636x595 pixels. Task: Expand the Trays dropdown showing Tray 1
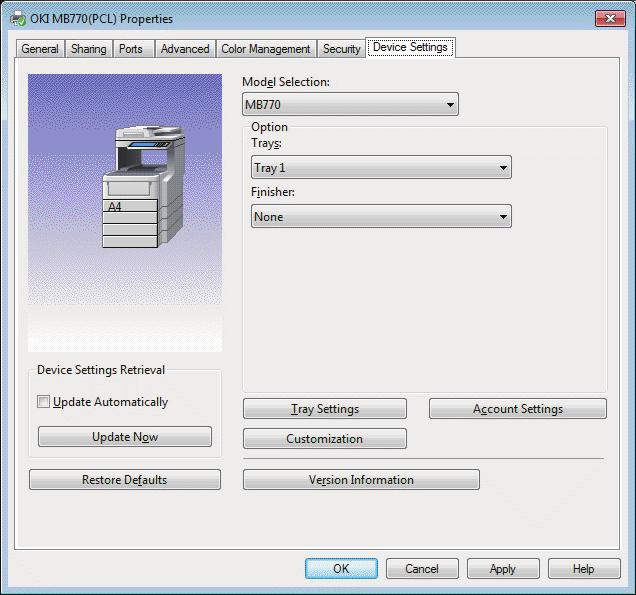(x=381, y=167)
